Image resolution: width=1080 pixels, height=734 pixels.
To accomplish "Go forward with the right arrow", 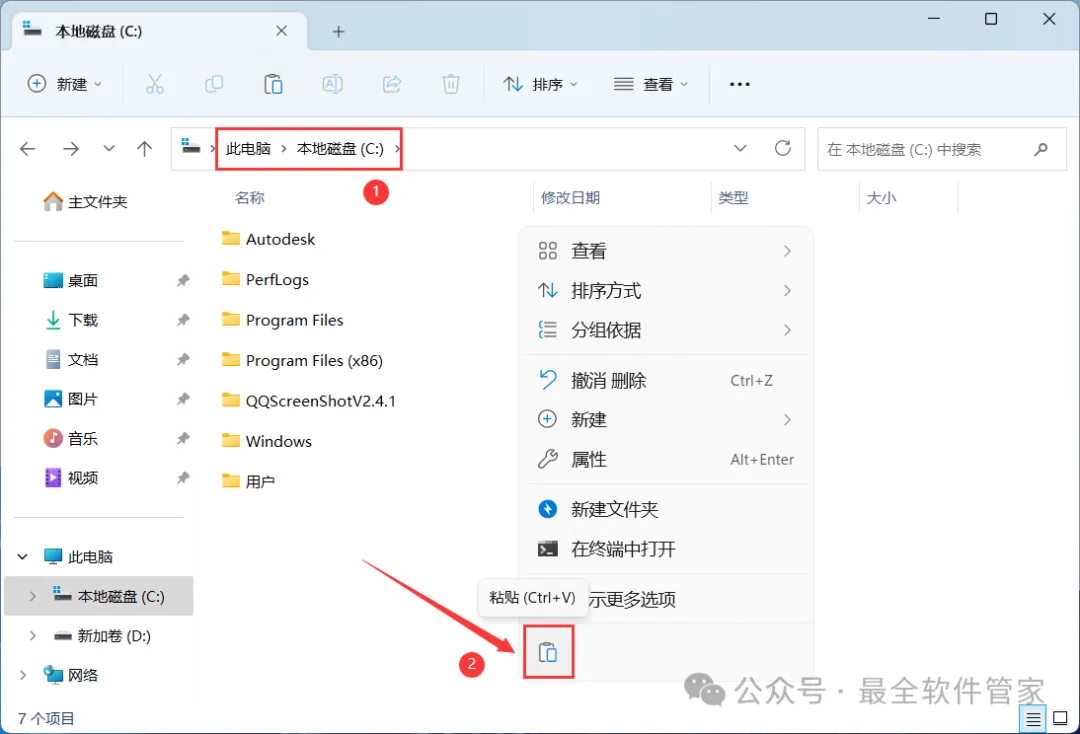I will 71,149.
